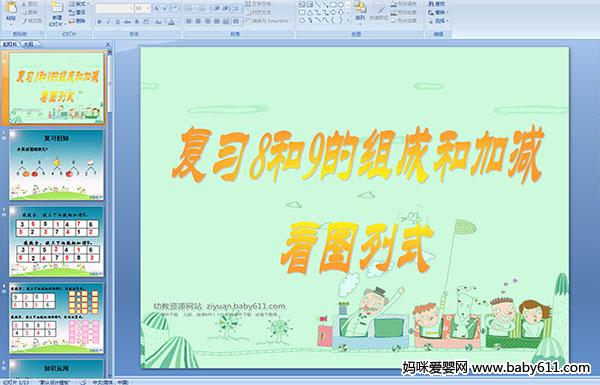Open Change Case Aa dropdown
The image size is (600, 385).
pos(158,22)
